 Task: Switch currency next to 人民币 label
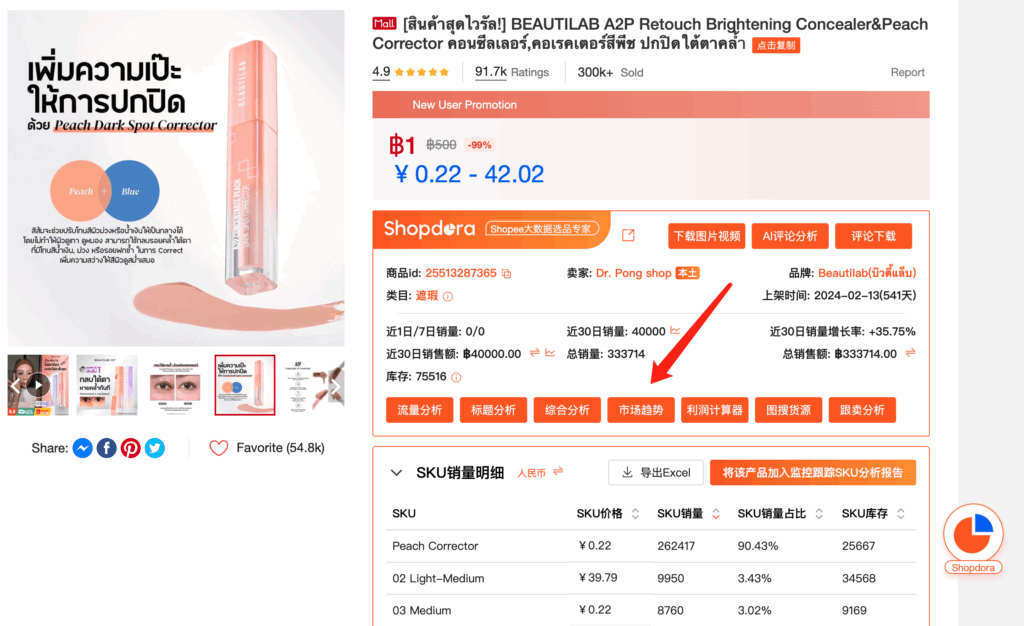(558, 471)
